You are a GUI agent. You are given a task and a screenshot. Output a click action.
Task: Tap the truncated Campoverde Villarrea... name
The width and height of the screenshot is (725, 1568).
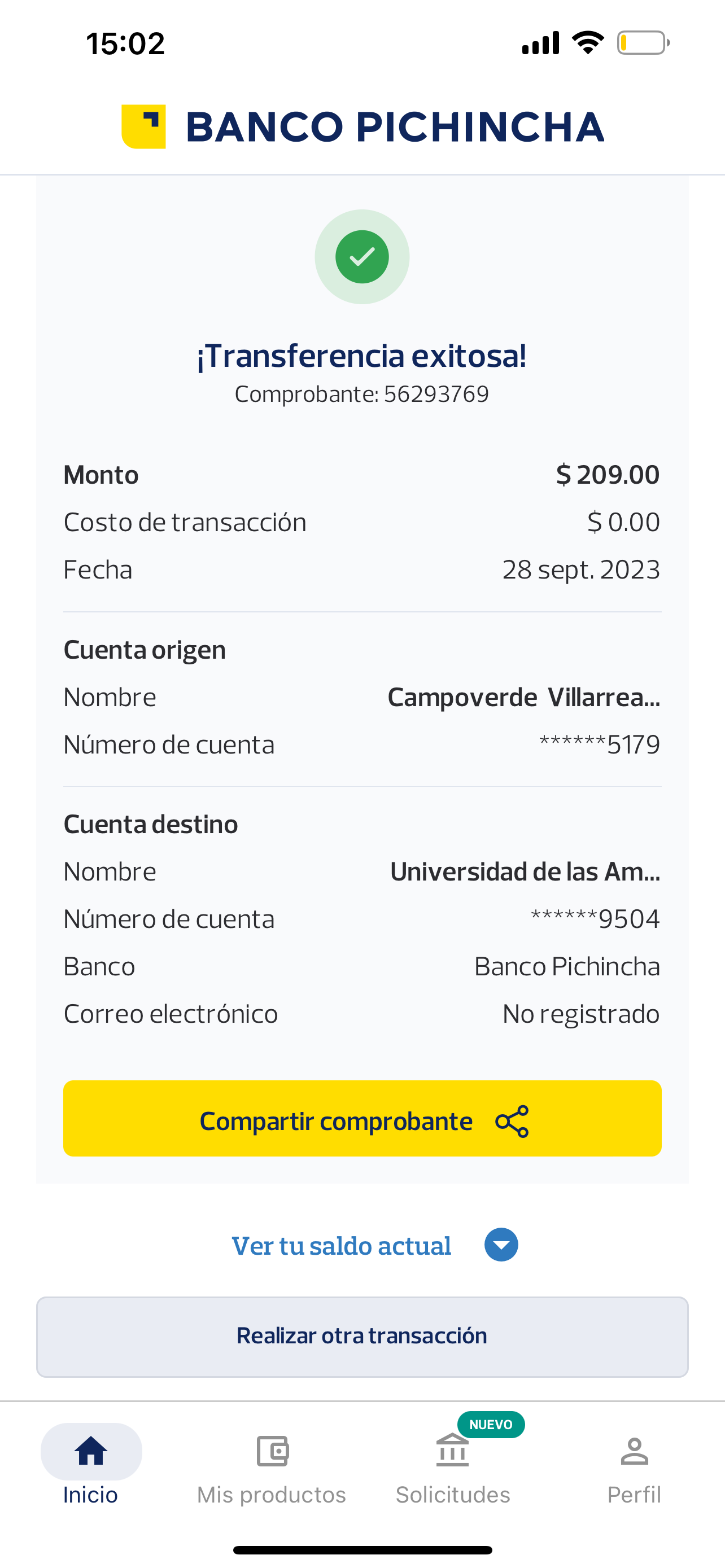(x=523, y=698)
